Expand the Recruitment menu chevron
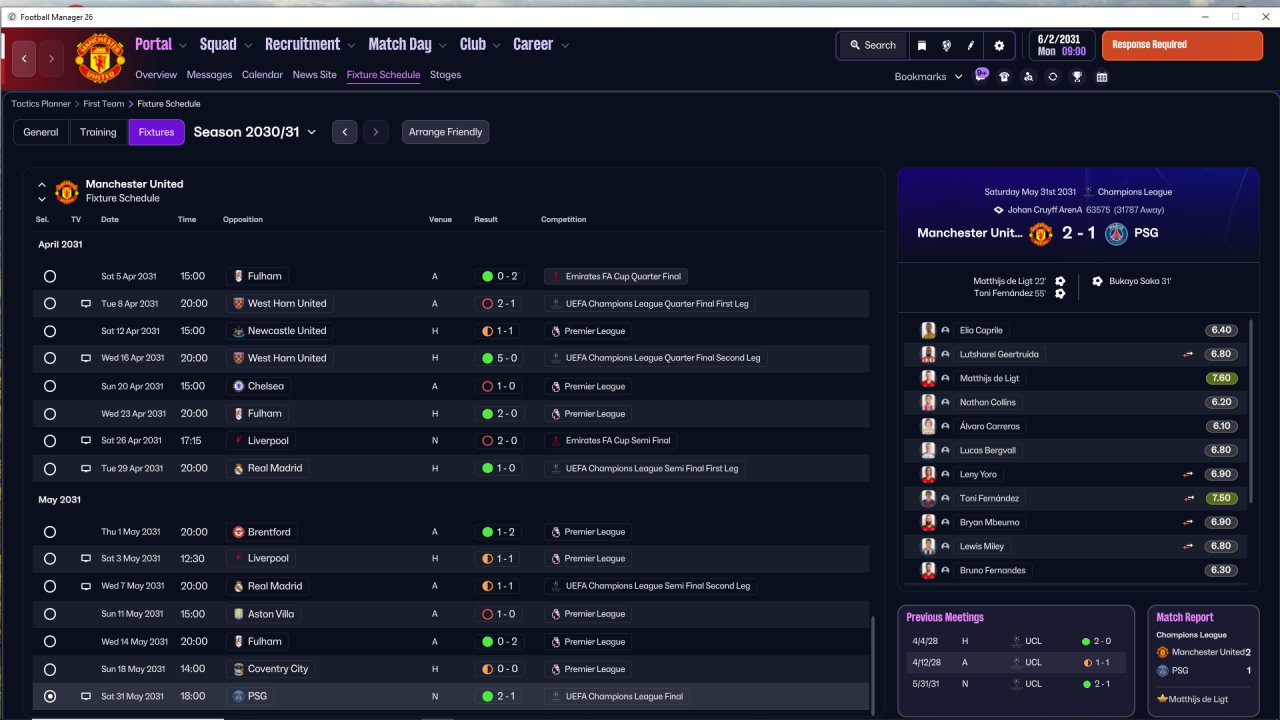 351,45
